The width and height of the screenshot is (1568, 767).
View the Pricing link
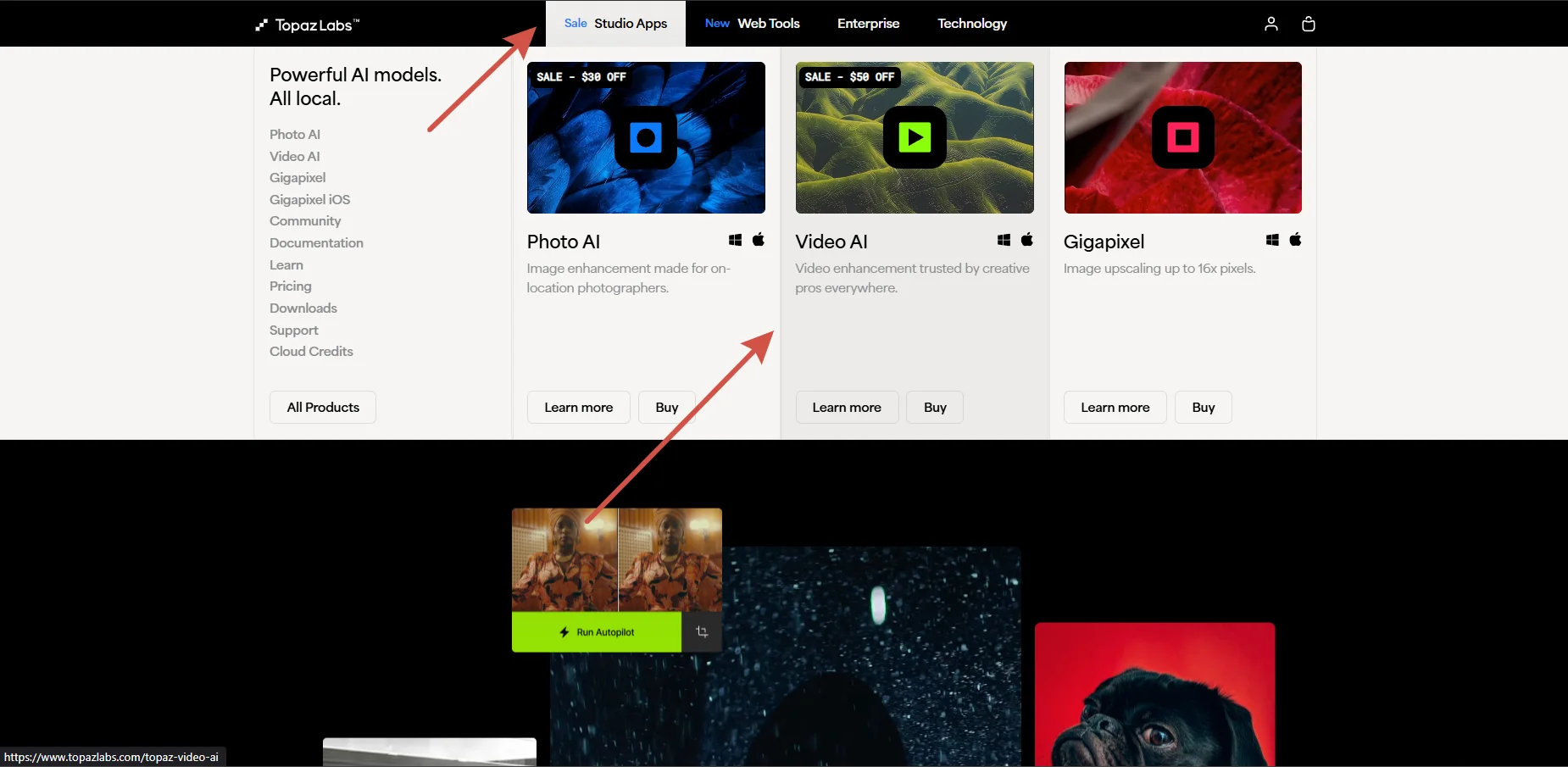(x=291, y=286)
